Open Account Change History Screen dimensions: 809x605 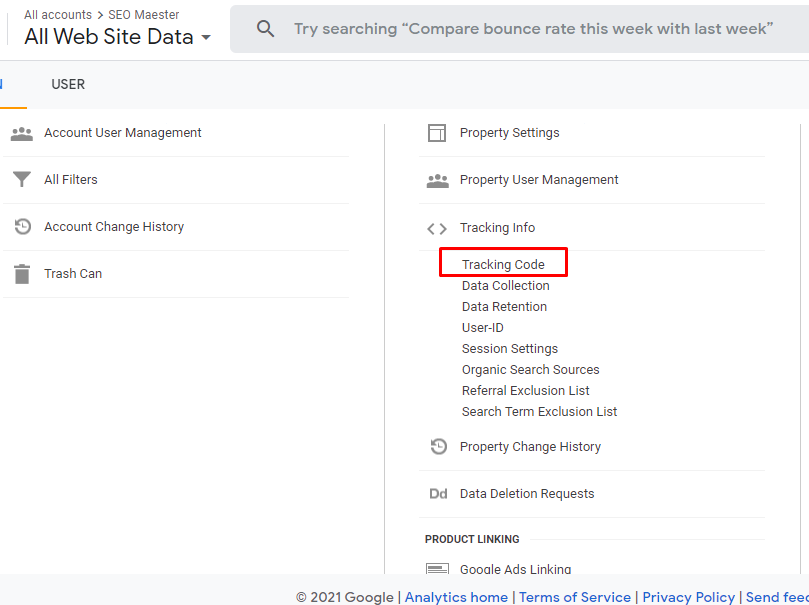click(x=114, y=226)
